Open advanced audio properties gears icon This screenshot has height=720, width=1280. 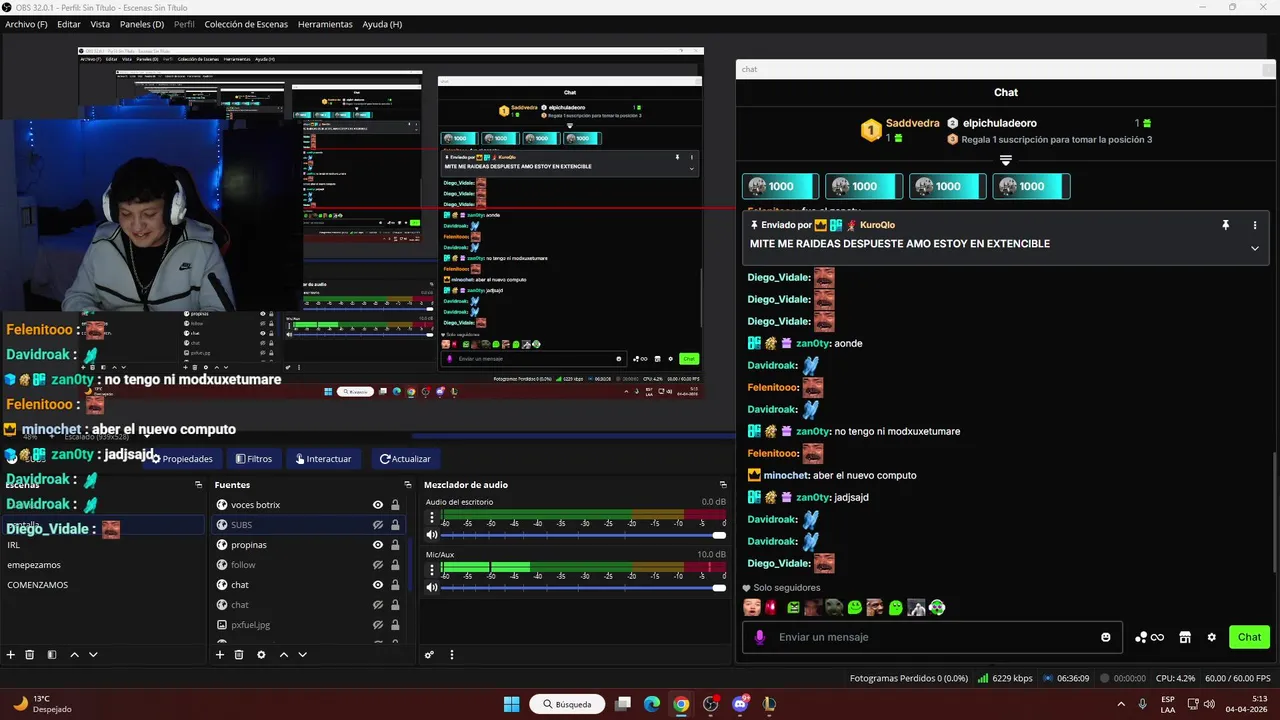pos(429,655)
